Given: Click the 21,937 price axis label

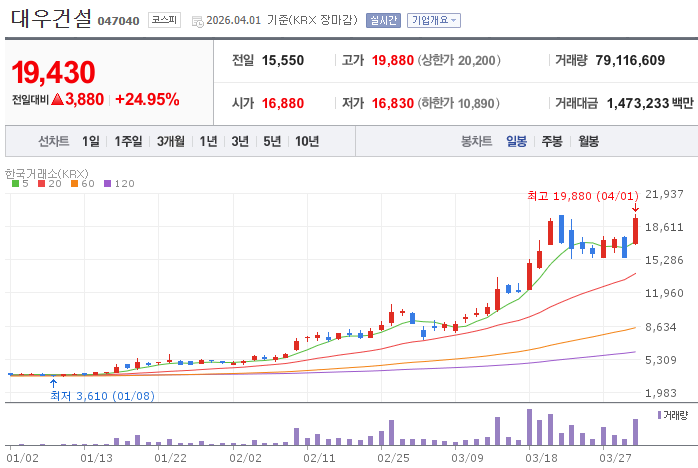Looking at the screenshot, I should point(664,194).
